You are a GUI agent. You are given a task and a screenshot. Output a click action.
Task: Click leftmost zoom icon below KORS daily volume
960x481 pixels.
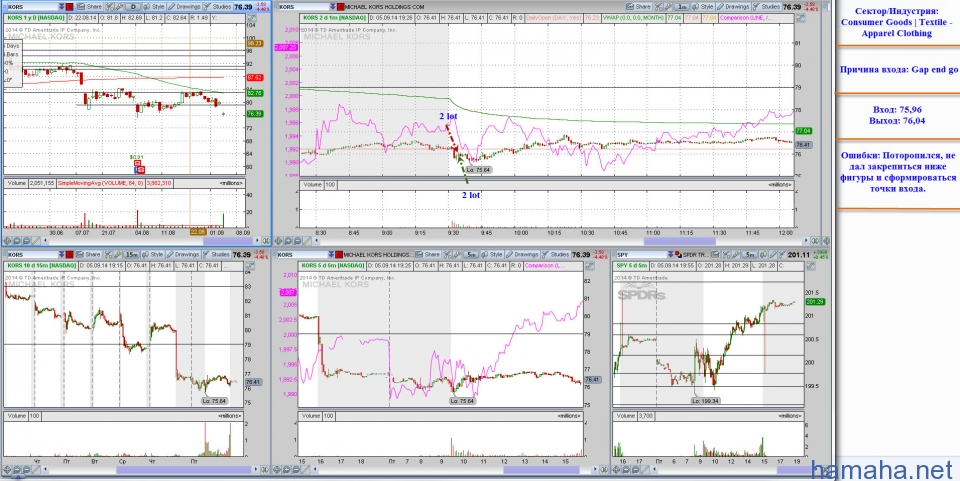7,240
